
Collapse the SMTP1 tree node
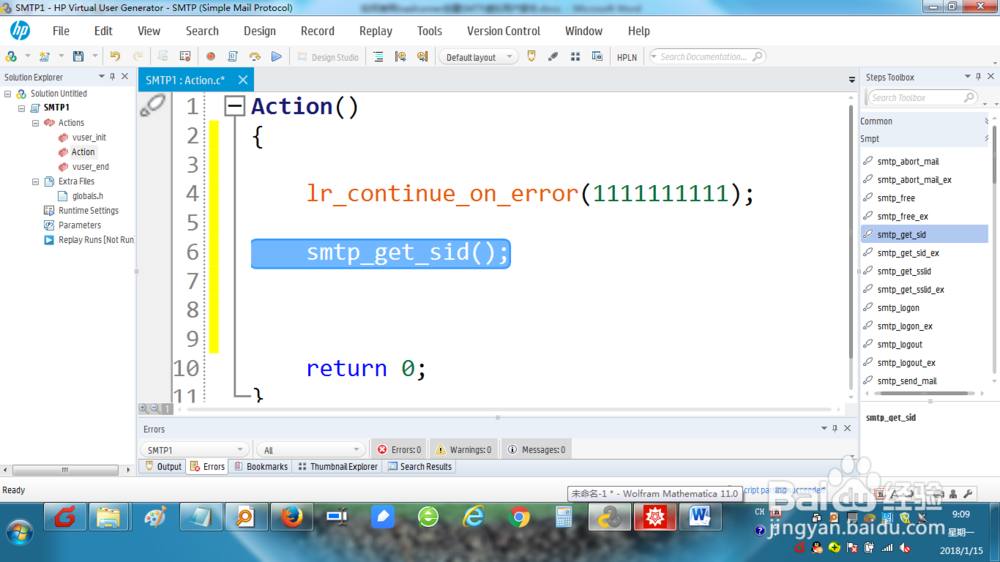coord(22,108)
